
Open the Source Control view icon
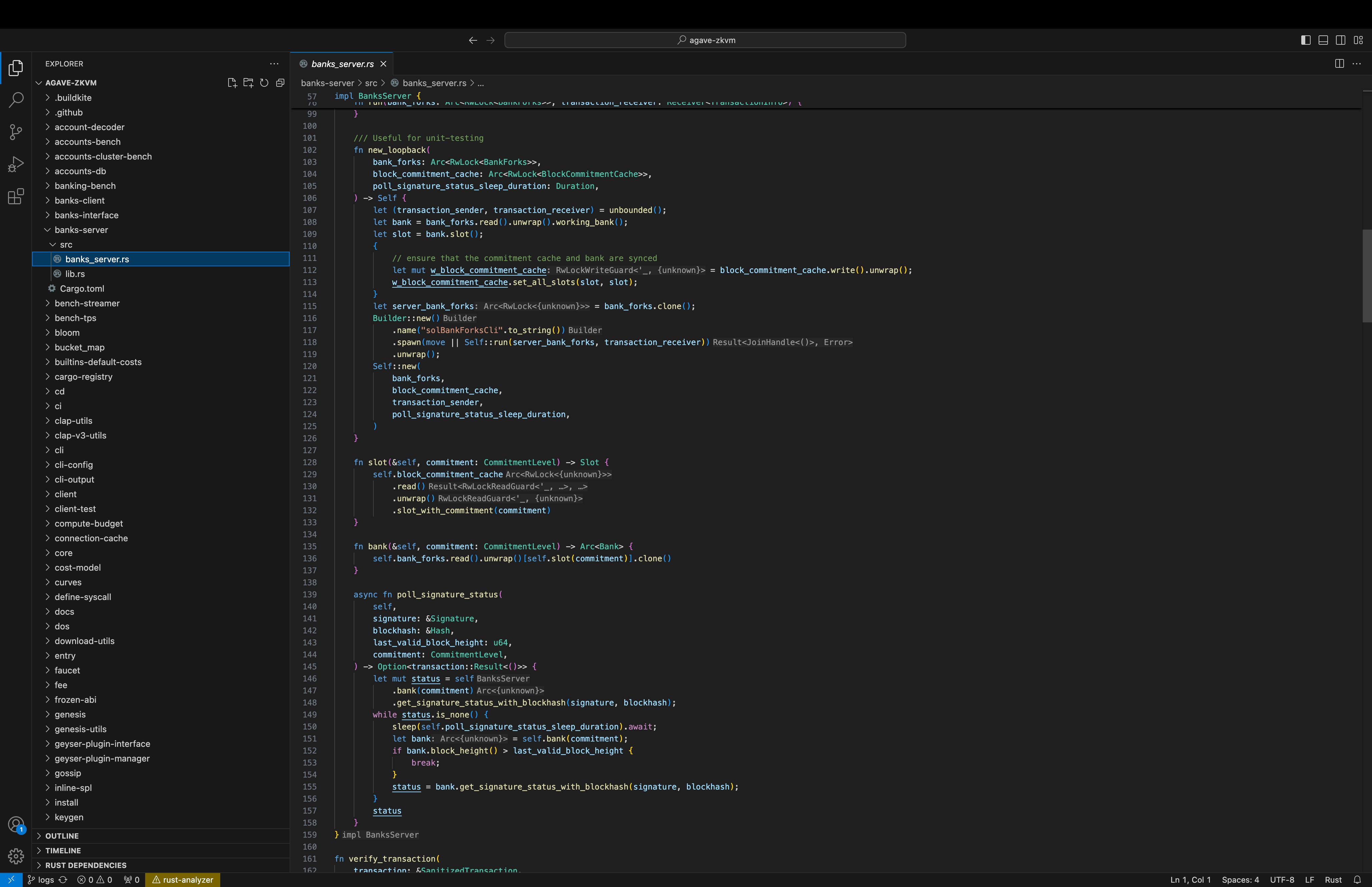16,132
